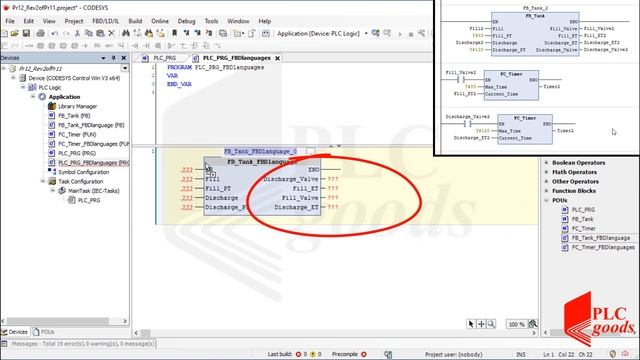
Task: Click the Login icon next to Application dropdown
Action: tap(376, 33)
